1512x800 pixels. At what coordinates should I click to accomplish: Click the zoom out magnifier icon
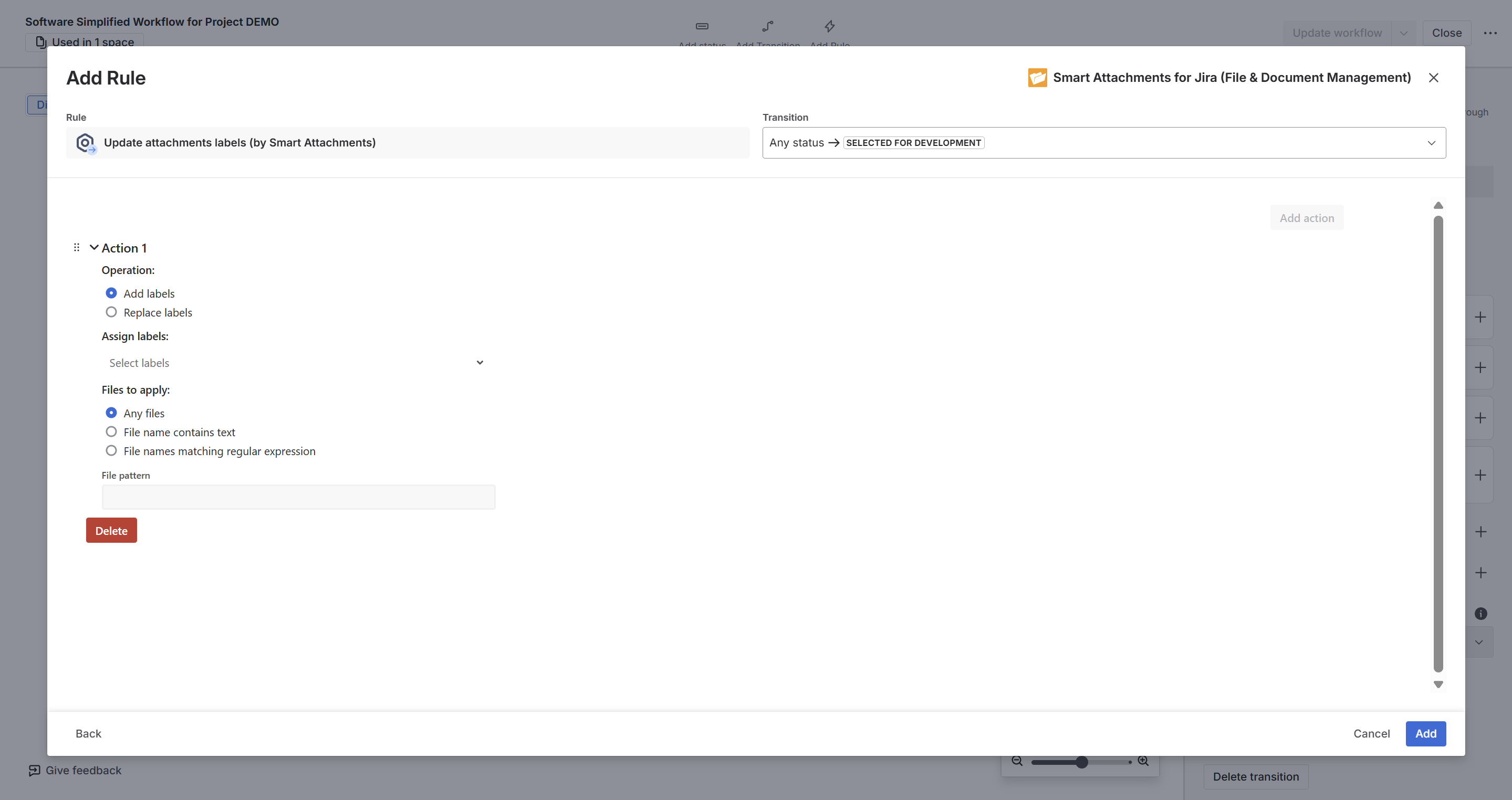(1017, 761)
